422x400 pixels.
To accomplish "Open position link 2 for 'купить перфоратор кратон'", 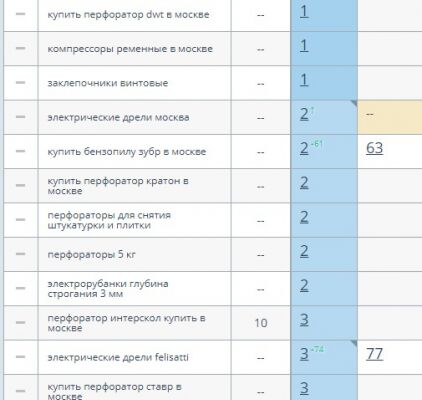I will (x=304, y=183).
